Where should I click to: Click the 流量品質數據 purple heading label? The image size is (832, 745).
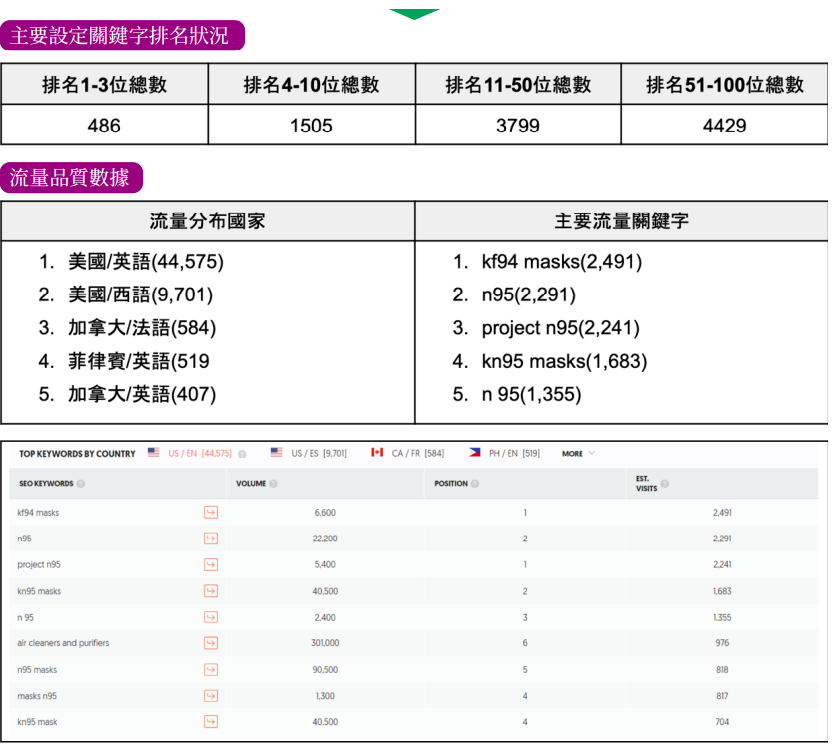click(x=70, y=178)
